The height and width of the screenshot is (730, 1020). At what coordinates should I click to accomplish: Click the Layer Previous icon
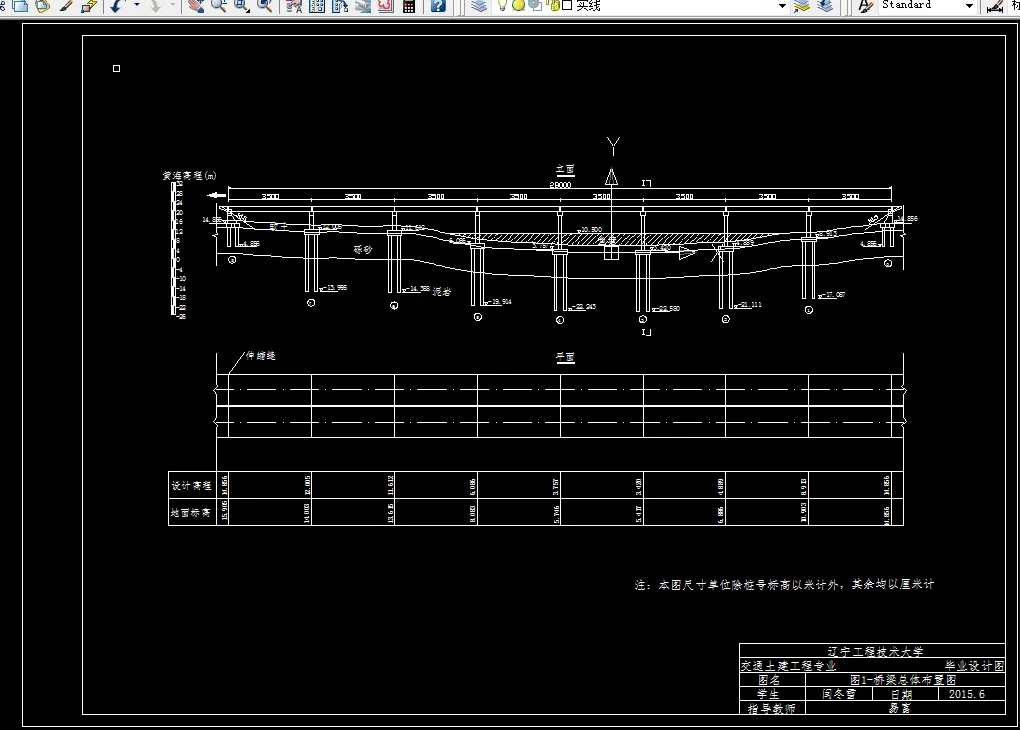825,6
